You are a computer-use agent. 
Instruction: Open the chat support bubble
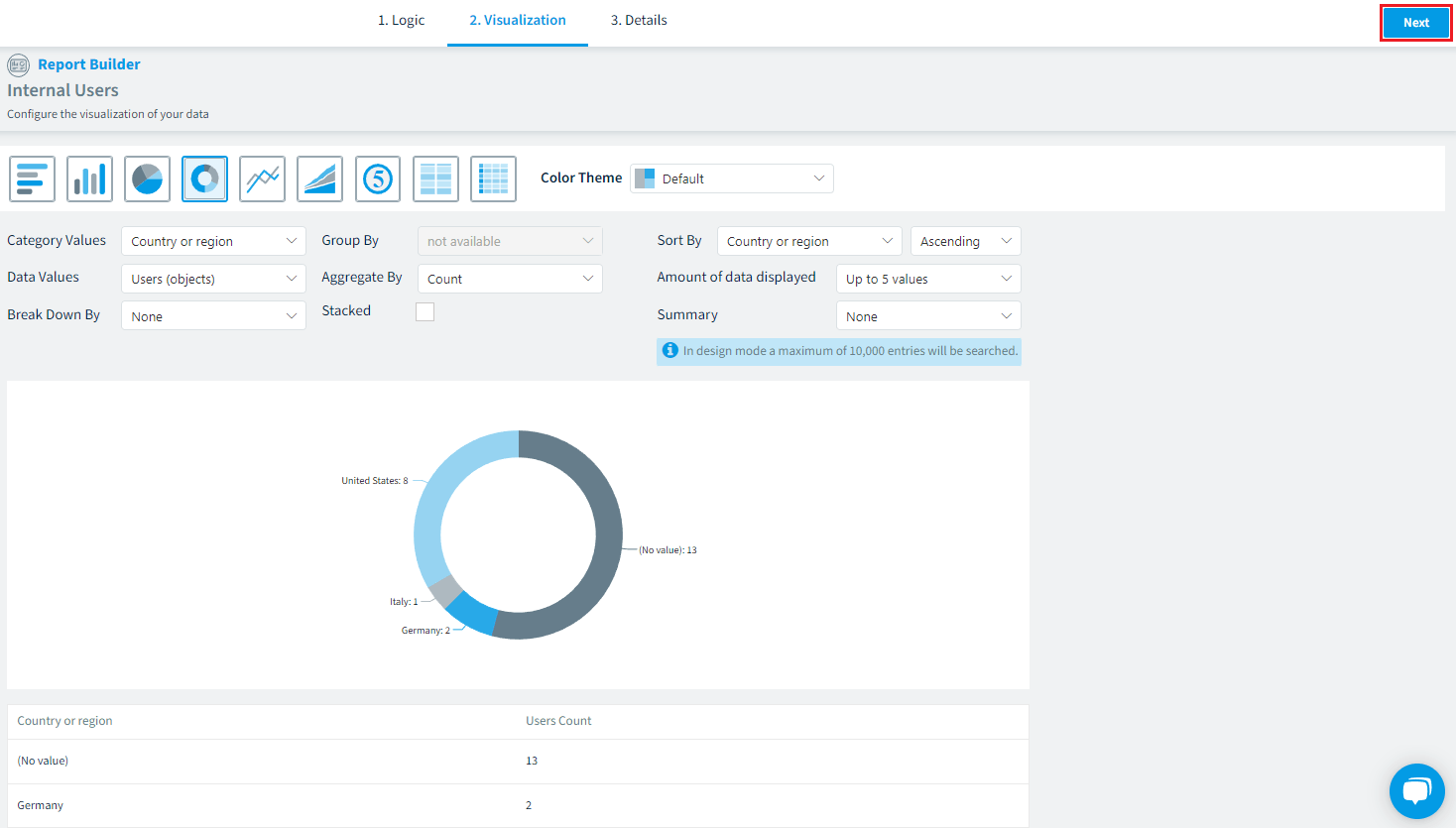(1416, 790)
